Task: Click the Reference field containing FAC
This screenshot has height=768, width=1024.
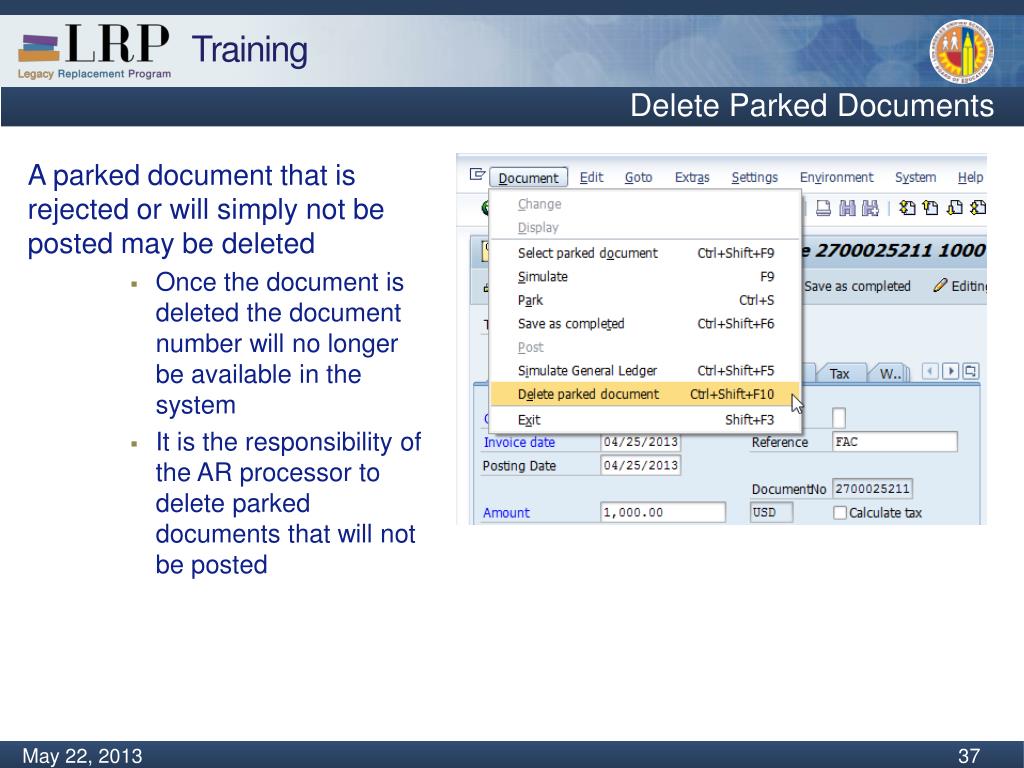Action: [895, 442]
